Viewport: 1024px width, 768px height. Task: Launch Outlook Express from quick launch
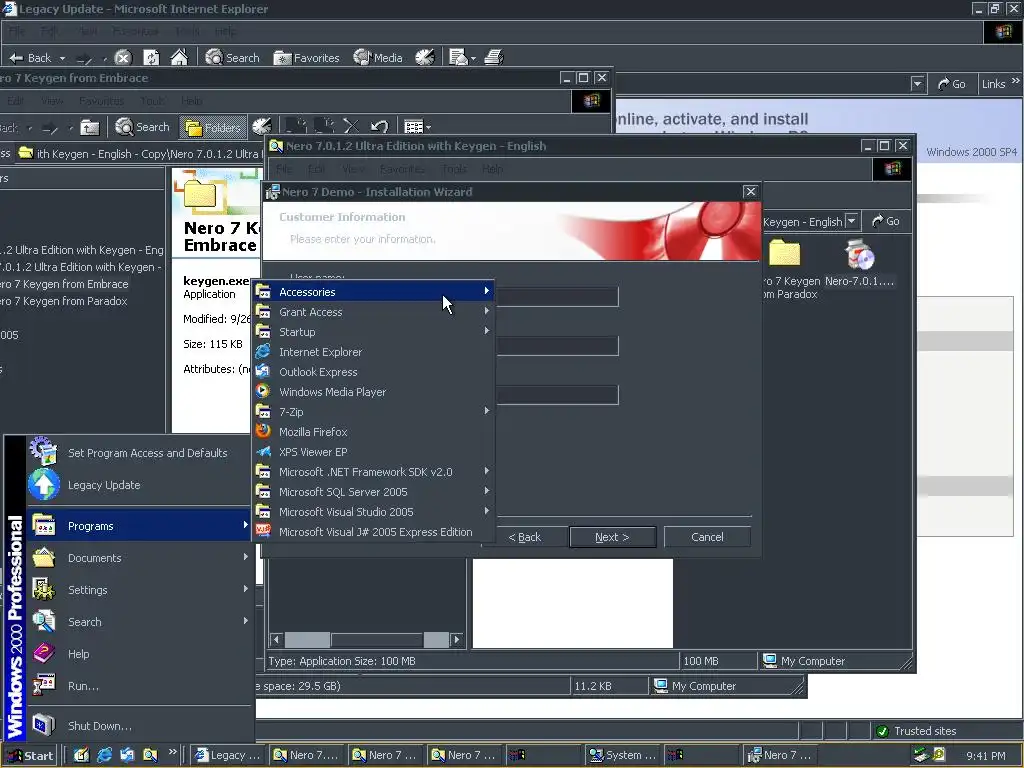[127, 755]
